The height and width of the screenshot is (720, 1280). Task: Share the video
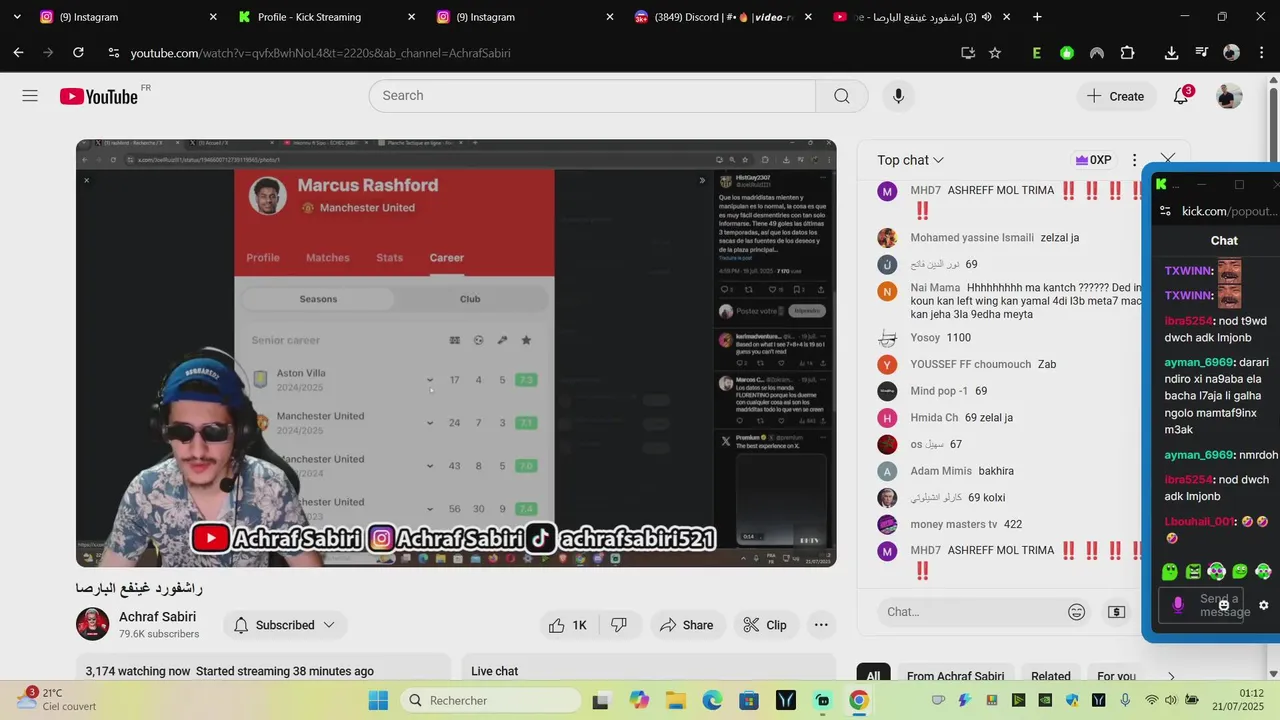686,625
